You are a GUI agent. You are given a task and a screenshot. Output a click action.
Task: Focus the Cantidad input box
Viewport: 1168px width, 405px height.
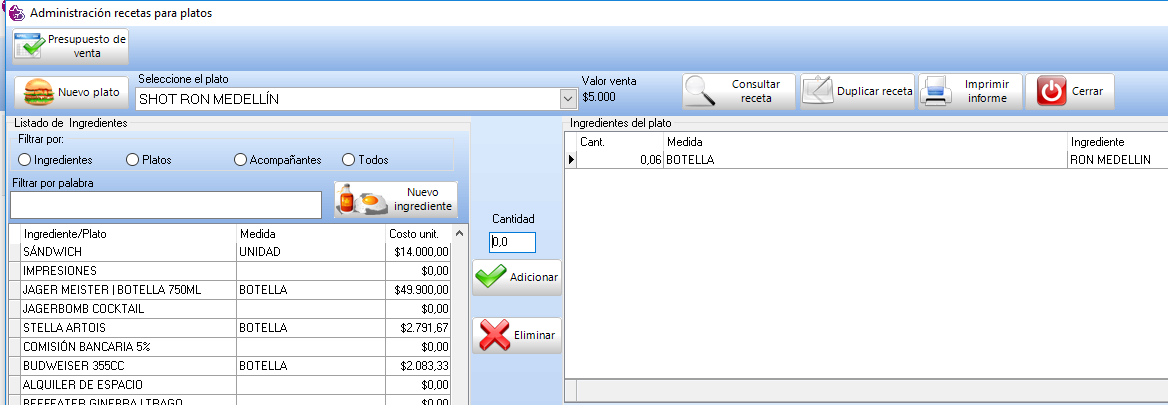[512, 242]
